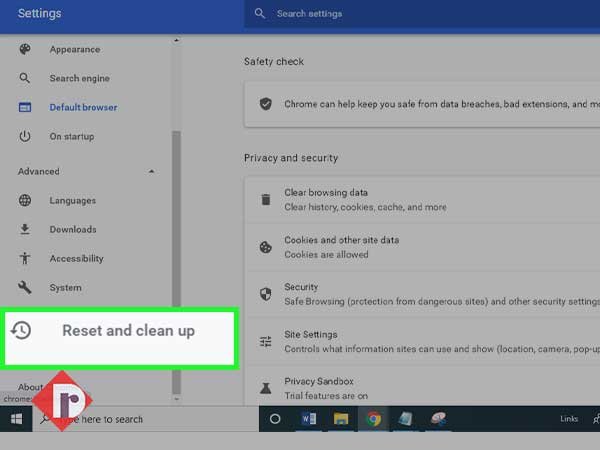Screen dimensions: 600x450
Task: Click the notepad-style app icon in the taskbar
Action: click(x=406, y=419)
